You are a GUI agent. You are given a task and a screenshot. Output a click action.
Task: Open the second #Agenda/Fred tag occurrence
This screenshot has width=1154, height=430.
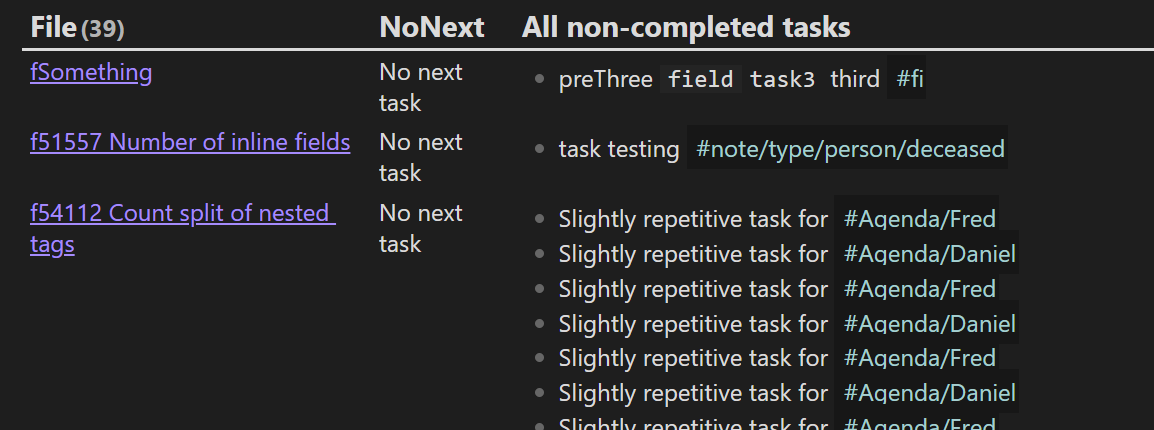pyautogui.click(x=919, y=289)
